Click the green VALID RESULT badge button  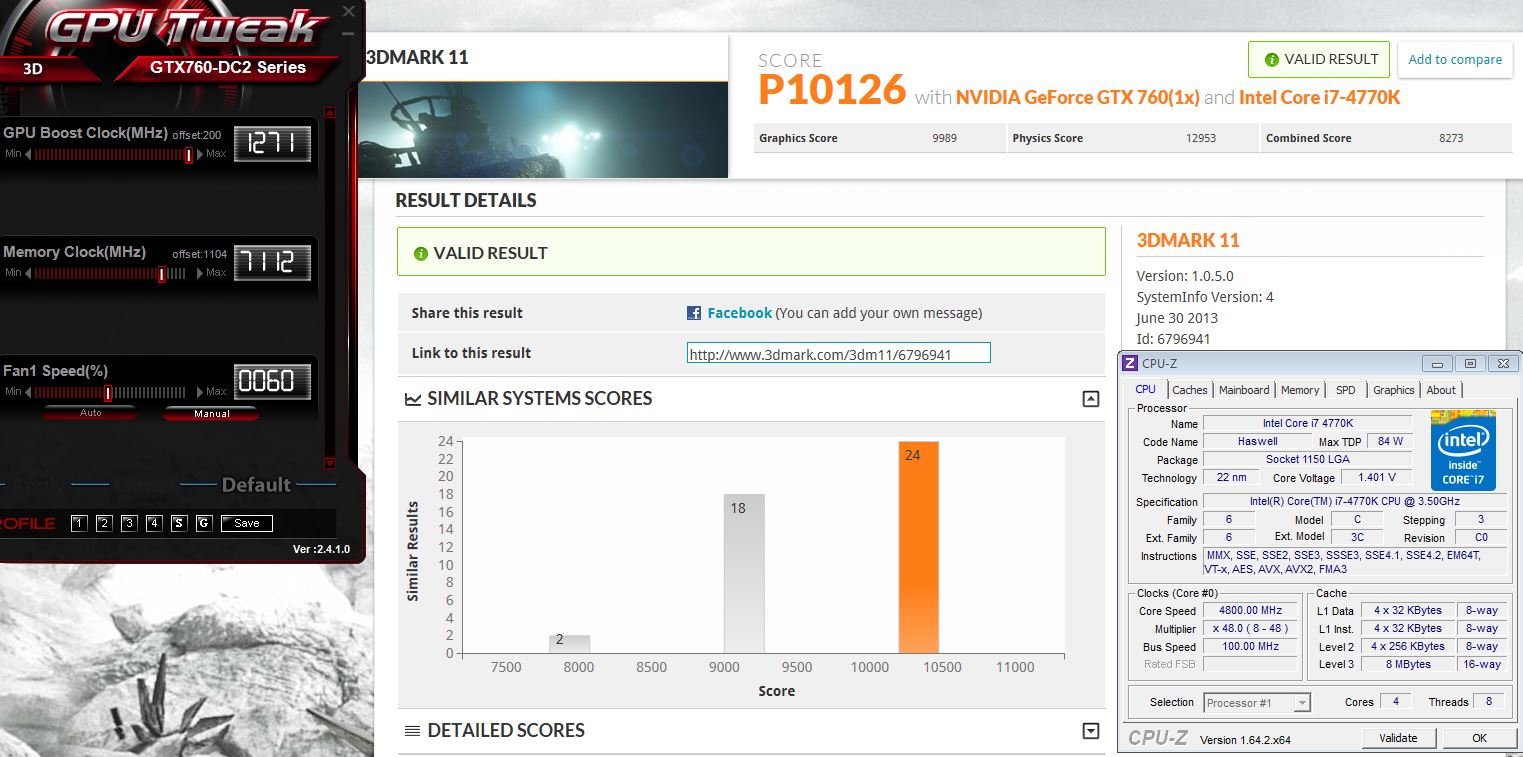(x=1320, y=59)
